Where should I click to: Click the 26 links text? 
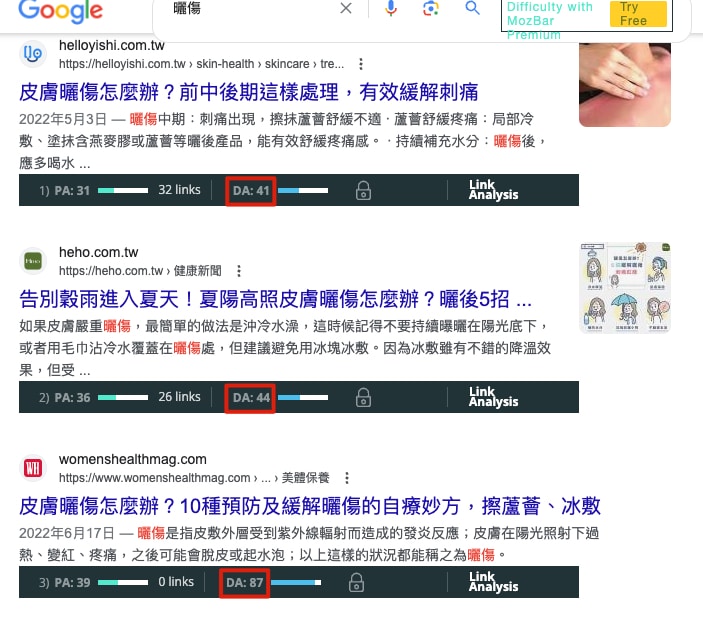pyautogui.click(x=179, y=397)
